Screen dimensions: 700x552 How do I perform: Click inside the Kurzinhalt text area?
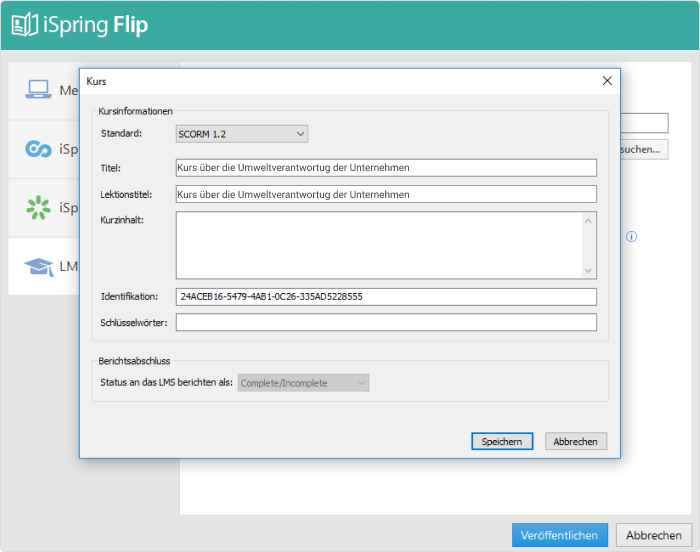pyautogui.click(x=379, y=245)
